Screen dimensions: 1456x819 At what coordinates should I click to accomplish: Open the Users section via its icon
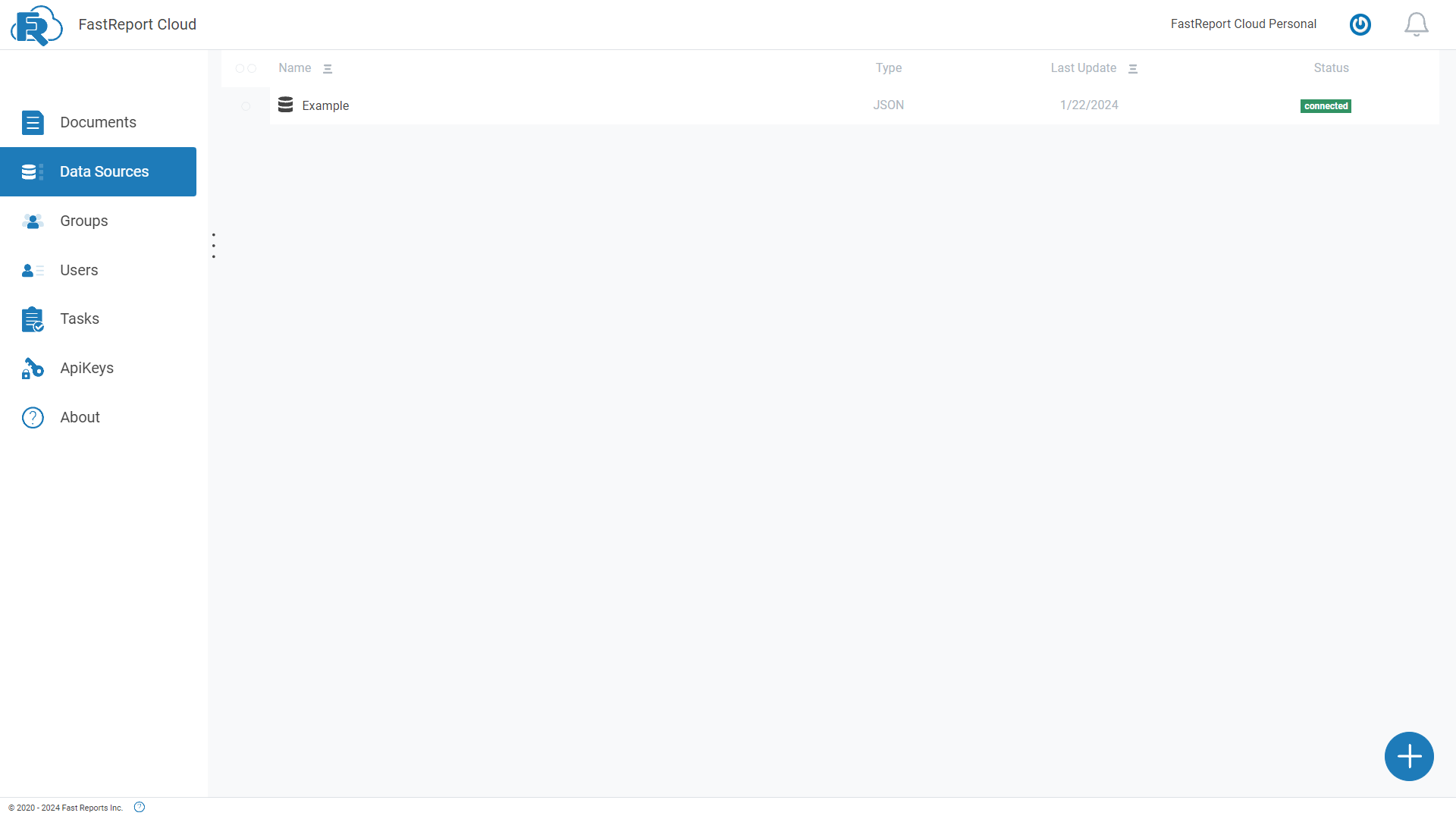click(32, 270)
